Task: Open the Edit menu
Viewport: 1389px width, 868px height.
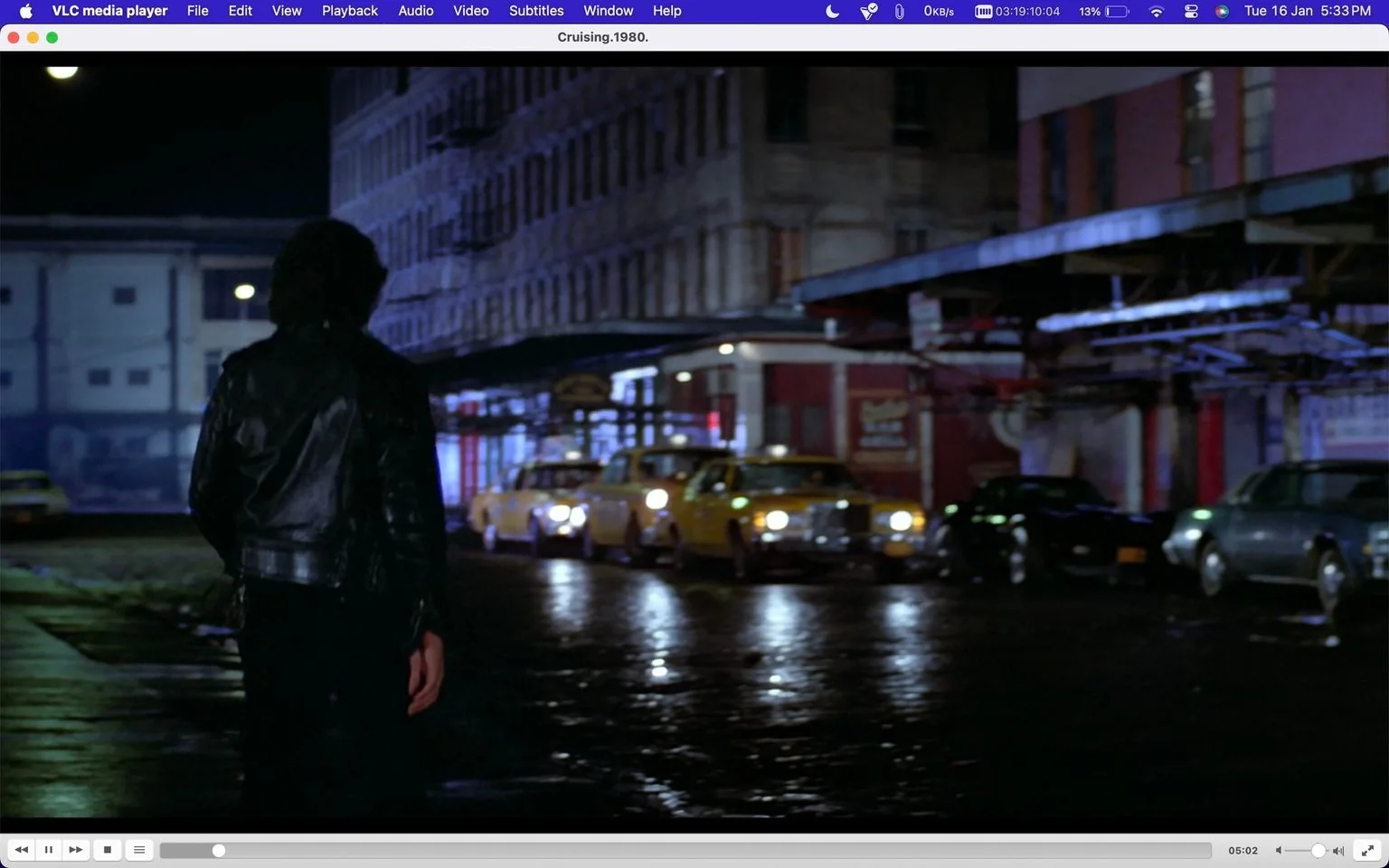Action: 240,11
